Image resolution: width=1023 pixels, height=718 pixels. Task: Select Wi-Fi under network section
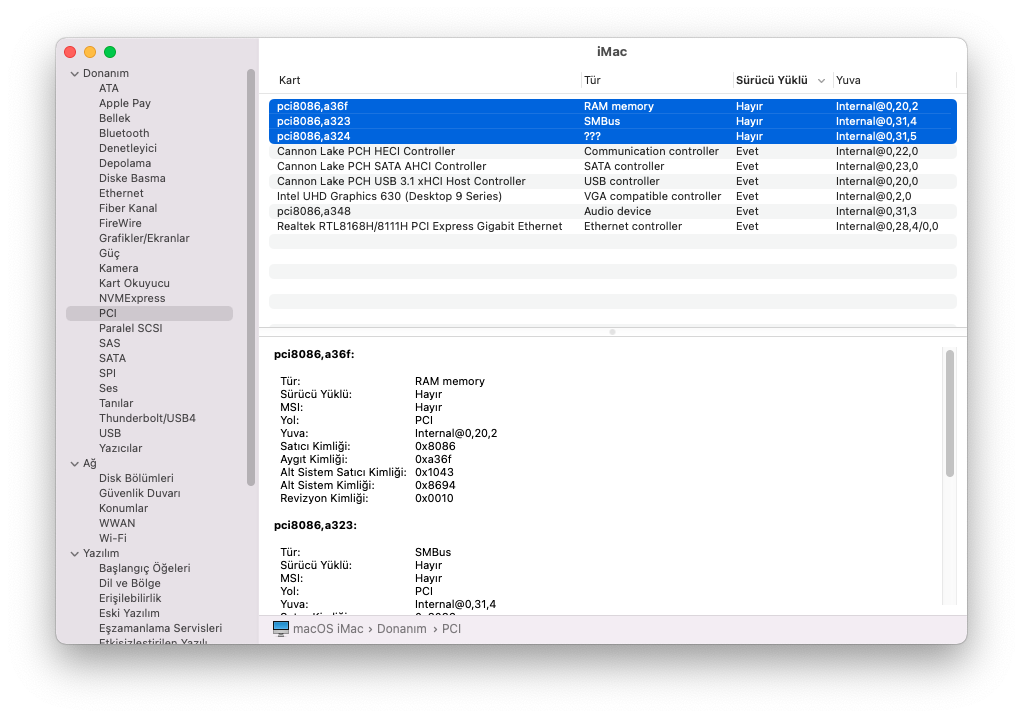pos(113,538)
